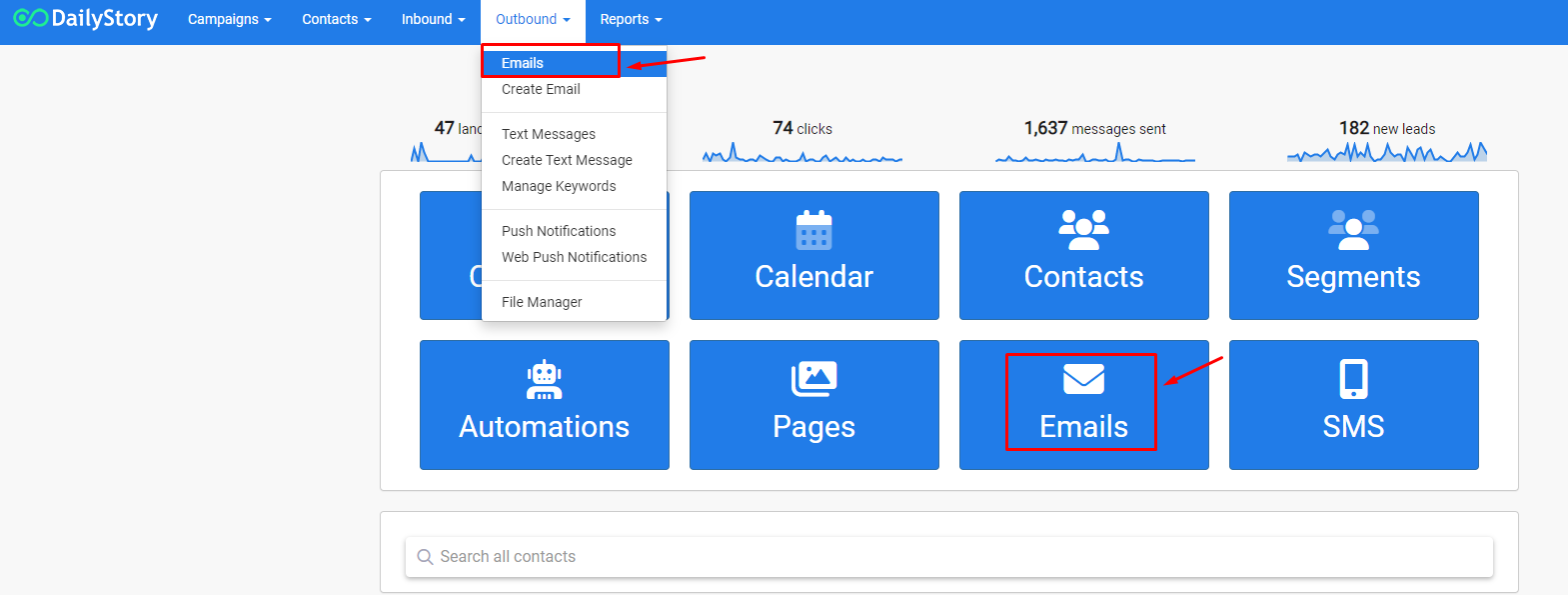1568x595 pixels.
Task: Go to the Automations tile label
Action: [x=545, y=427]
